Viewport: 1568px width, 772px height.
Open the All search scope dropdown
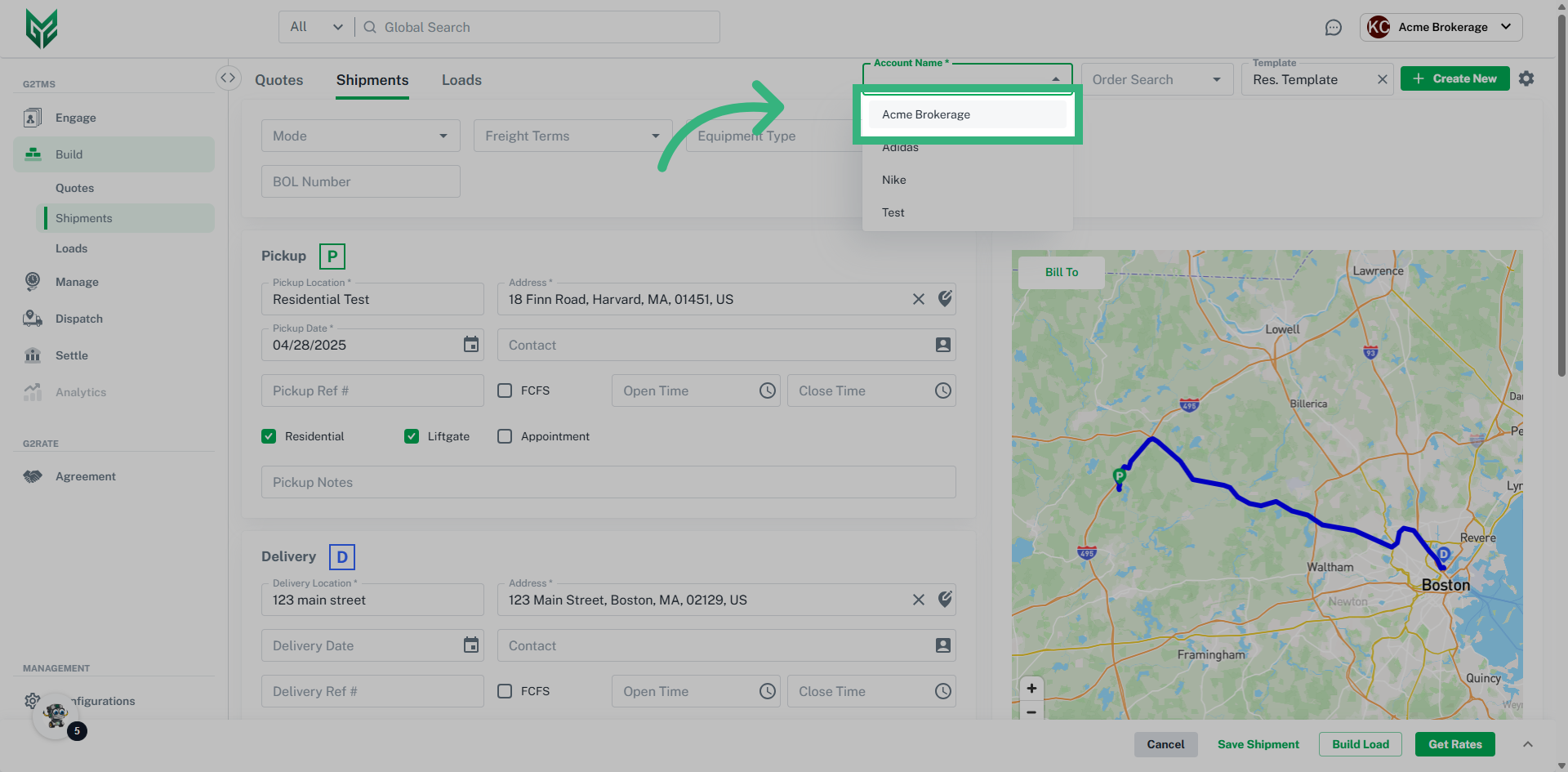(x=315, y=26)
